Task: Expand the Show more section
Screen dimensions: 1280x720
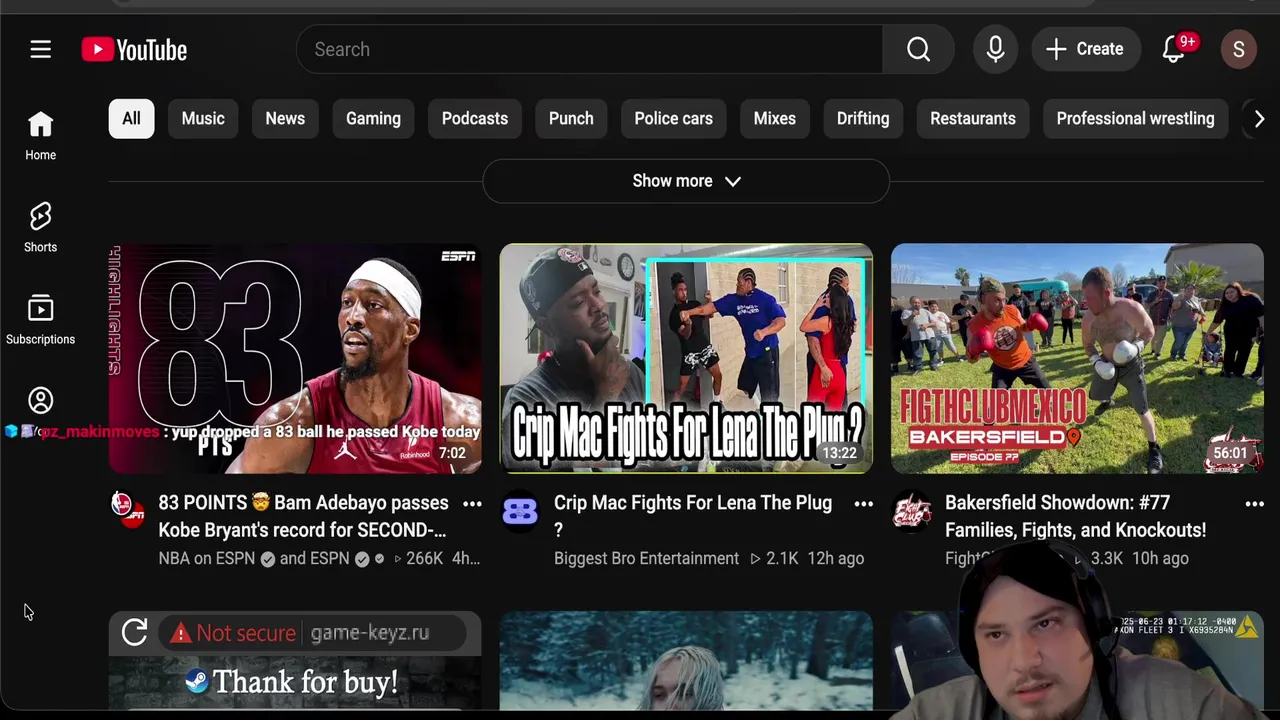Action: pyautogui.click(x=686, y=181)
